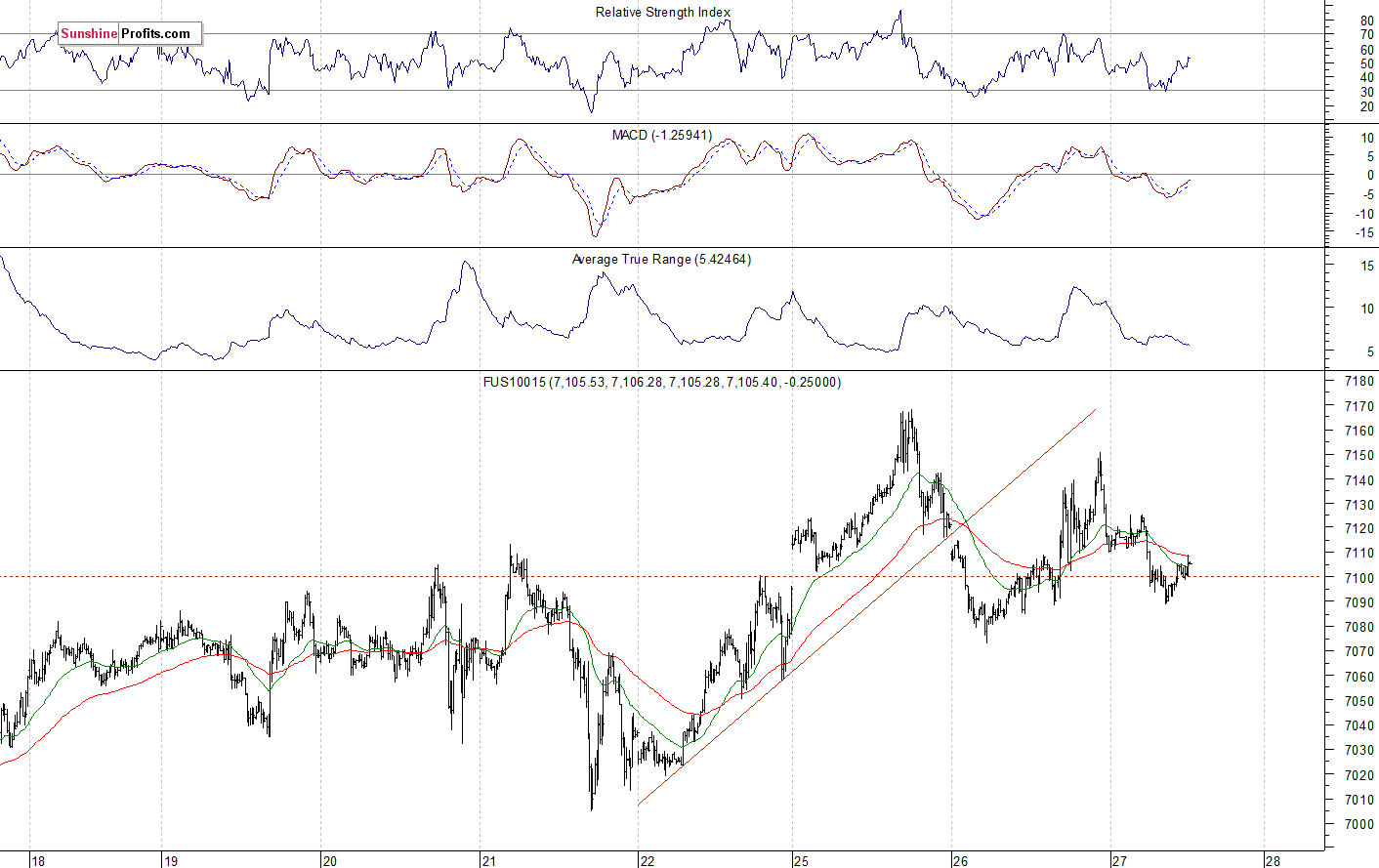
Task: Click the SunshineProfits.com logo
Action: tap(130, 33)
